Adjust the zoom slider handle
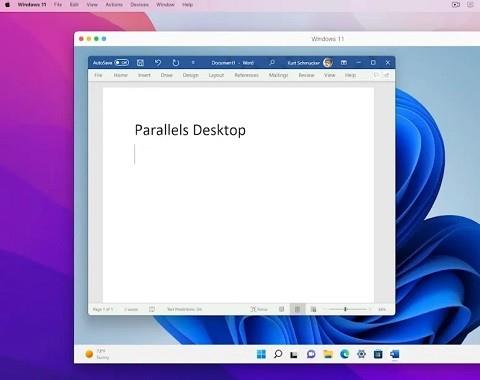480x380 pixels. point(345,309)
